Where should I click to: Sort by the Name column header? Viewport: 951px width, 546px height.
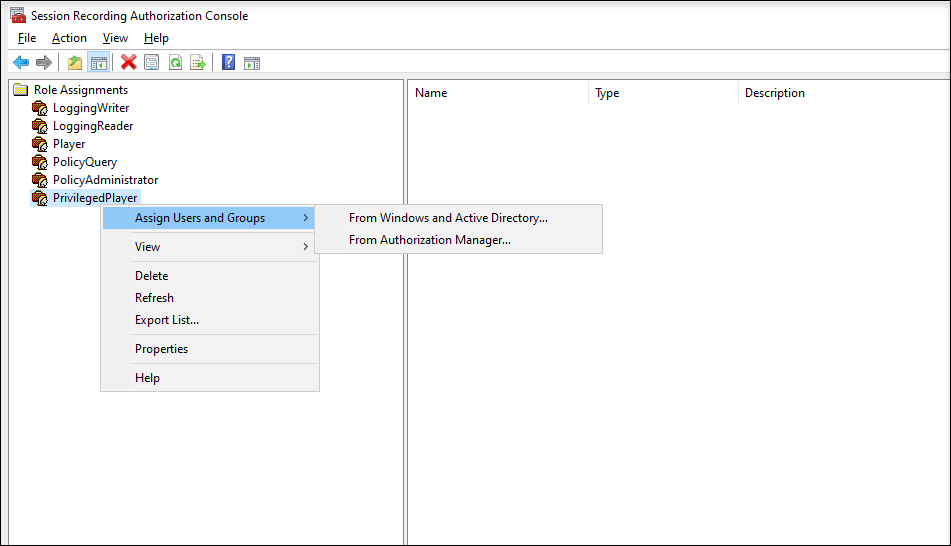pyautogui.click(x=497, y=93)
